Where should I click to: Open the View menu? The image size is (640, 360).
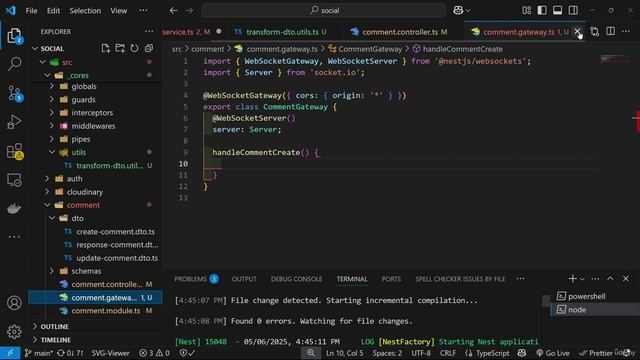[x=118, y=11]
